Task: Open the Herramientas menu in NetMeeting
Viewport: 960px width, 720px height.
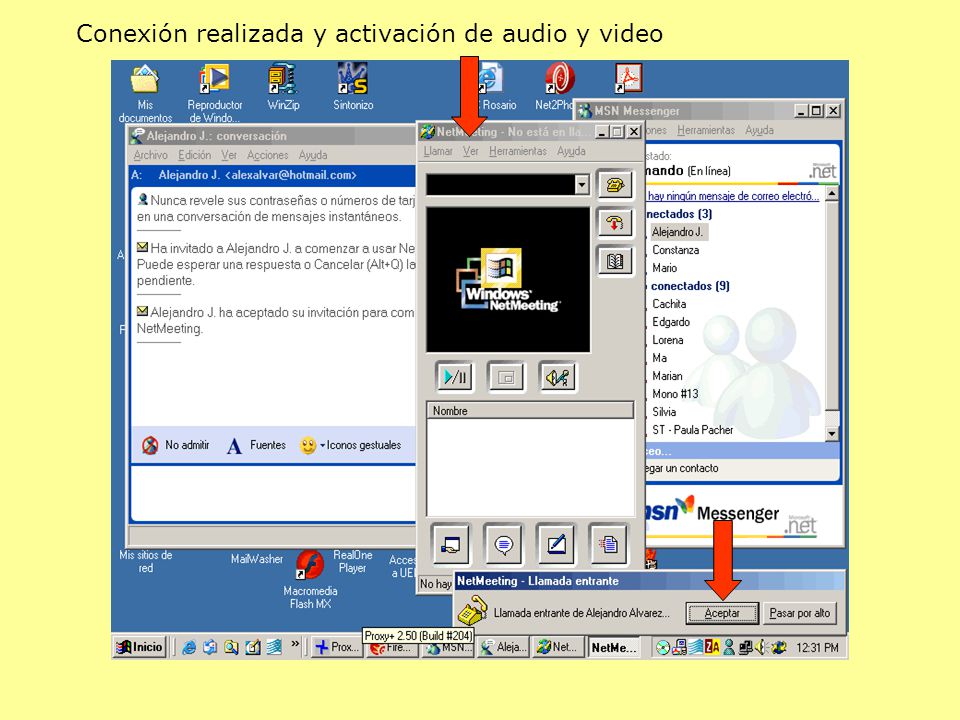Action: (517, 151)
